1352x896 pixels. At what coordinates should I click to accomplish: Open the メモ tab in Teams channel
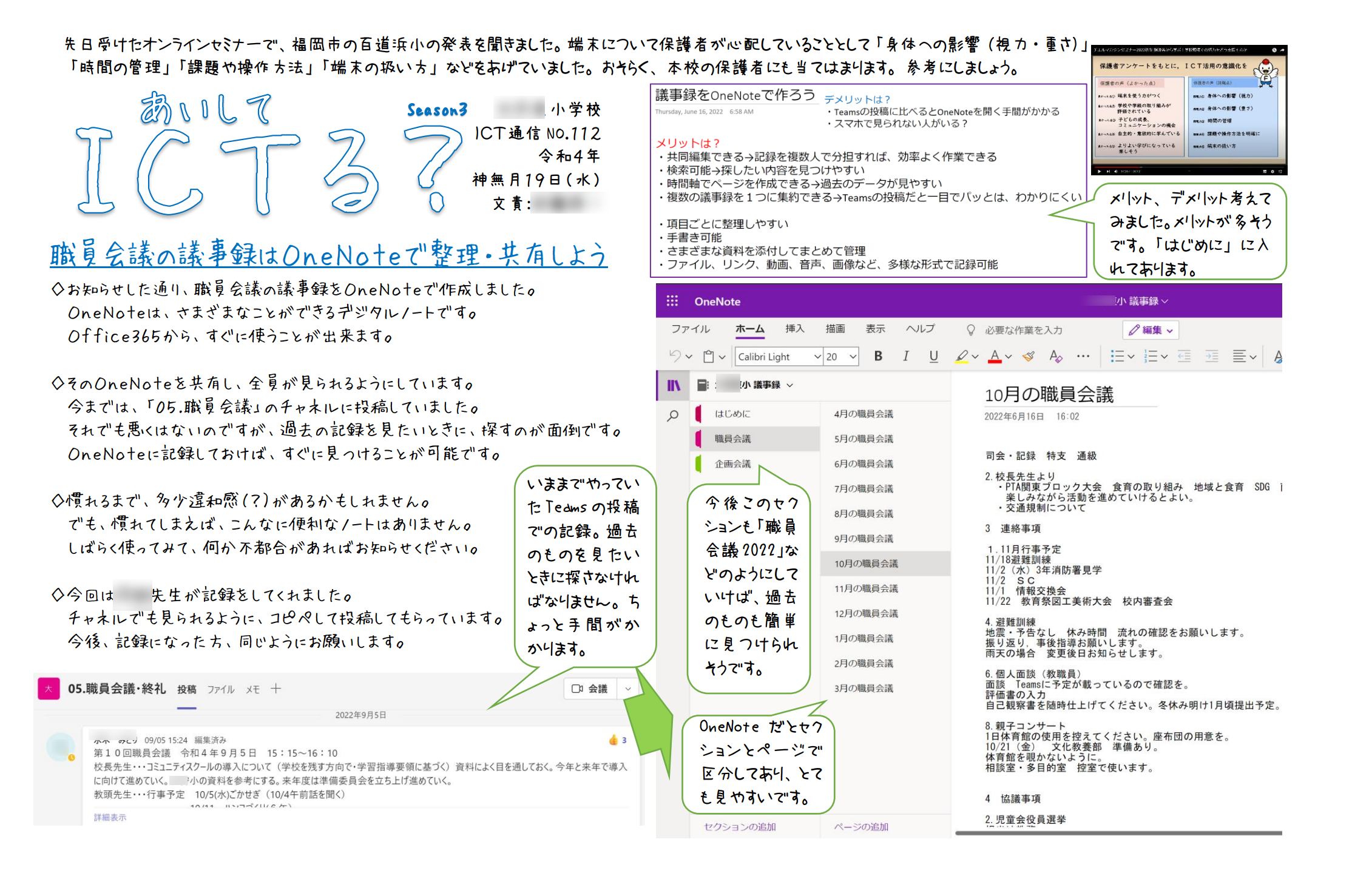(253, 689)
